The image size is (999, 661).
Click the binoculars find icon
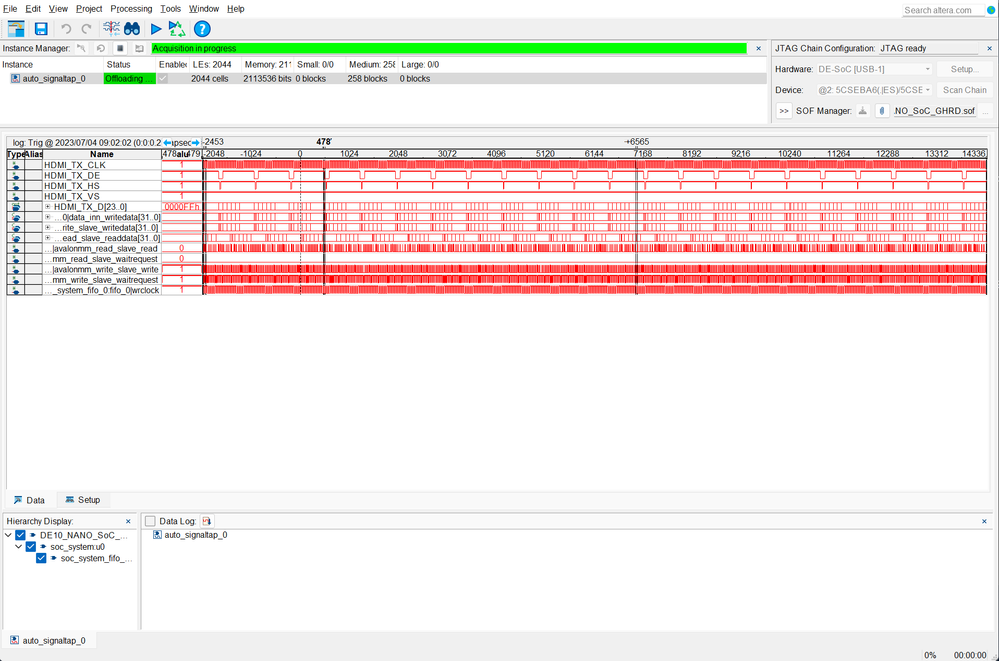(132, 29)
